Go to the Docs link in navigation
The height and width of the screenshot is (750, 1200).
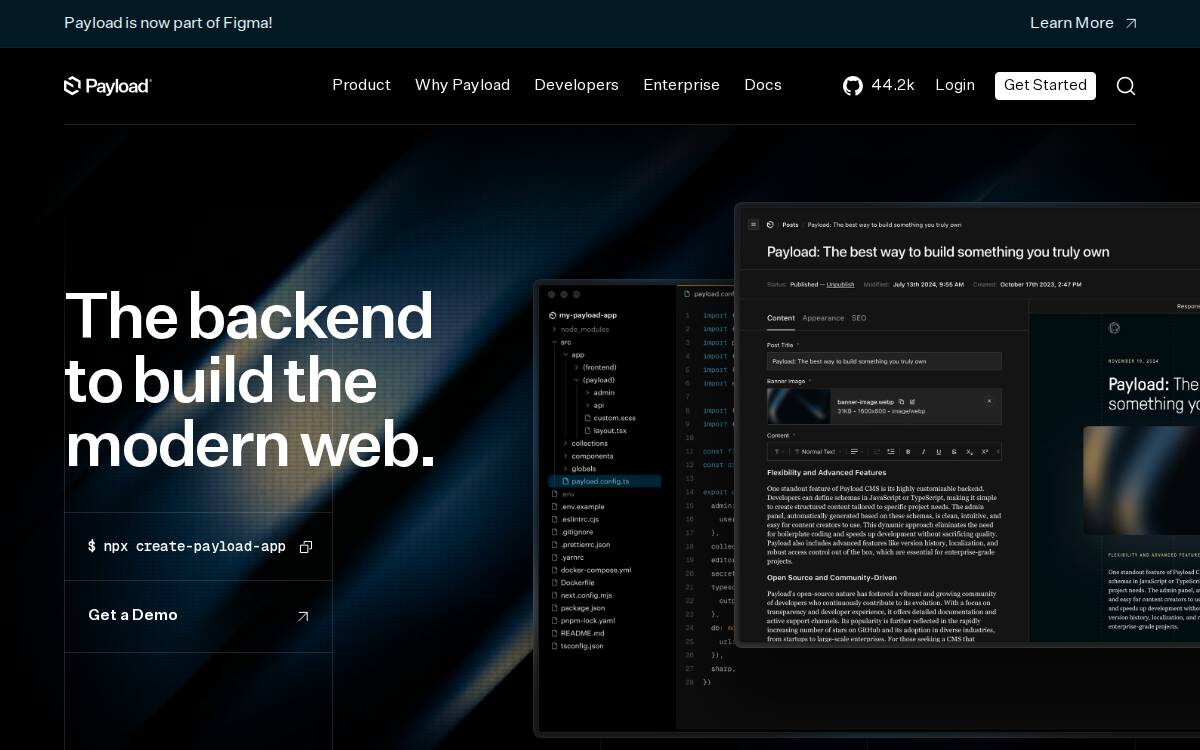(x=763, y=85)
